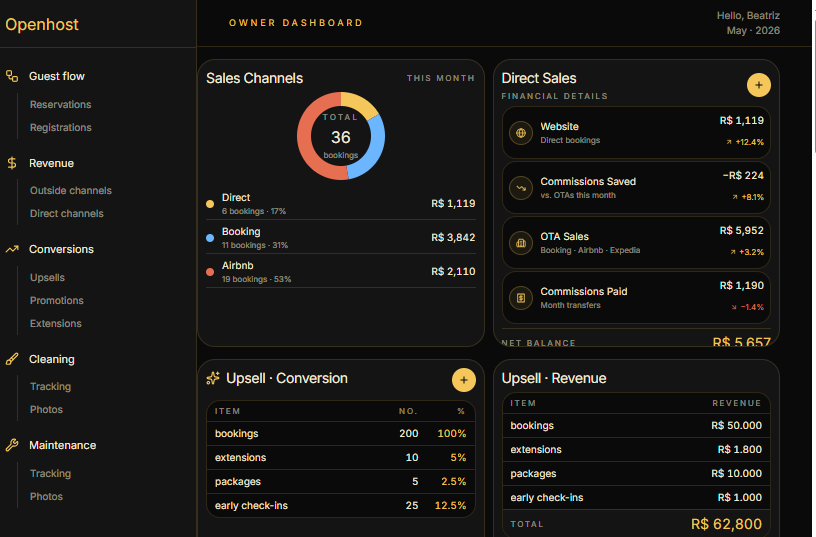This screenshot has height=537, width=816.
Task: Click the Commissions Paid card title
Action: pyautogui.click(x=583, y=291)
